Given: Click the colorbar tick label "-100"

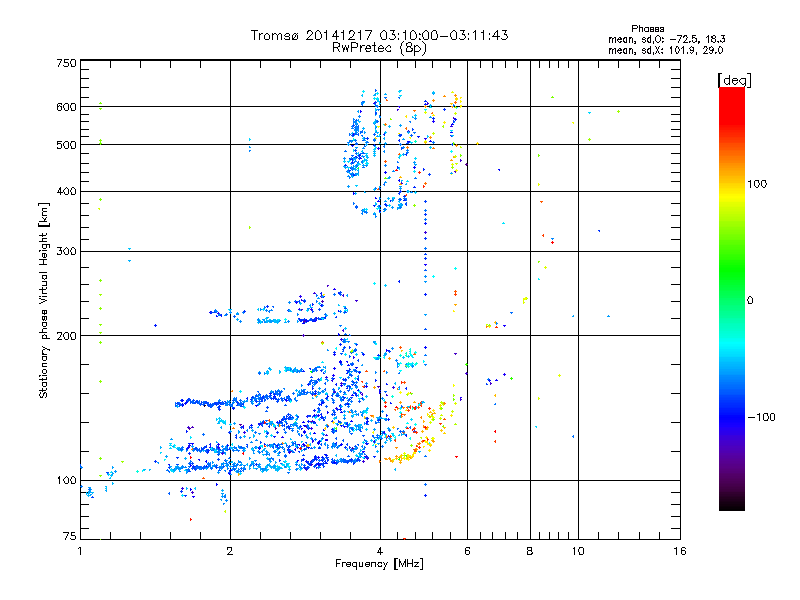Looking at the screenshot, I should (762, 417).
